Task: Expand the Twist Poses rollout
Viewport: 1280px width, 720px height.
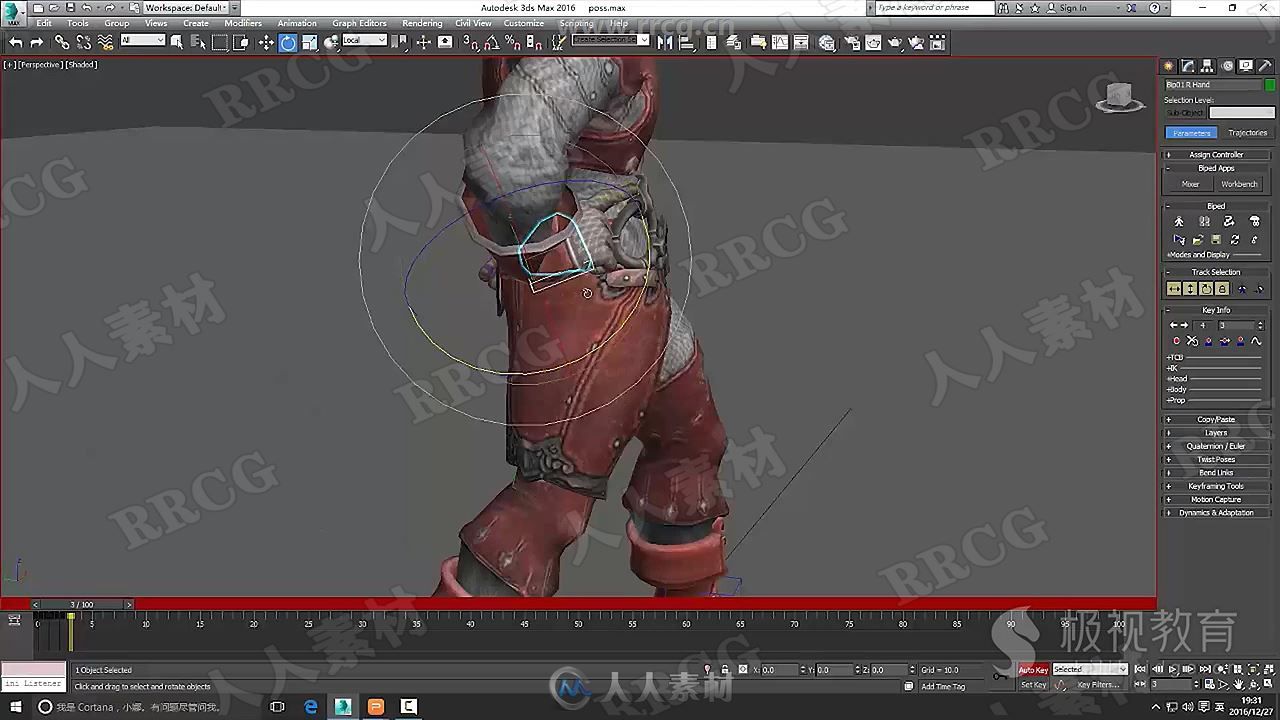Action: (x=1216, y=460)
